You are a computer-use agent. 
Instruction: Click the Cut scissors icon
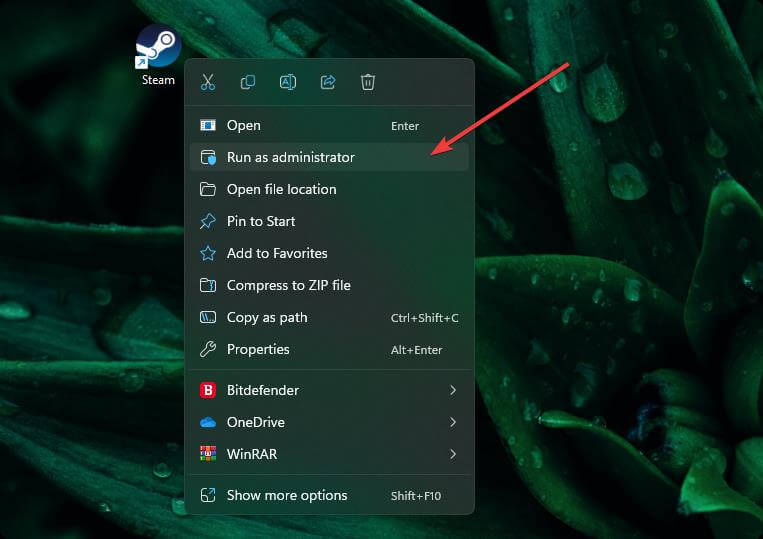208,82
